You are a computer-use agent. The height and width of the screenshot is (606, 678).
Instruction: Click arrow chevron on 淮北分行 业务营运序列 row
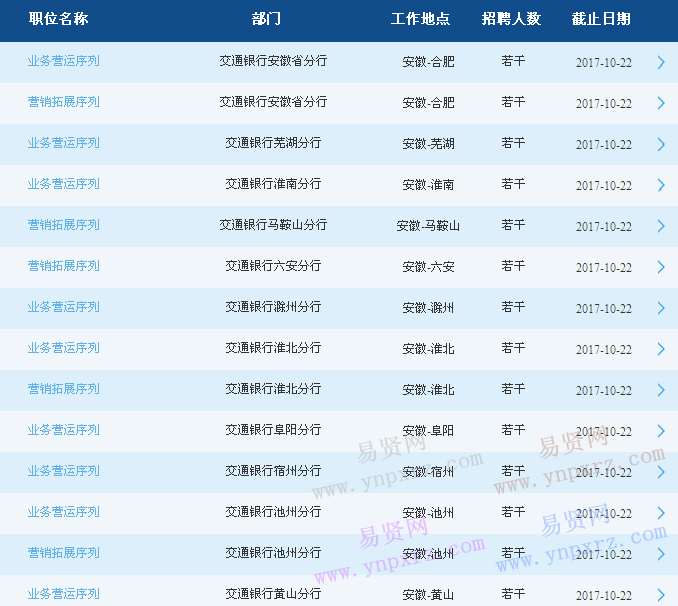(x=661, y=349)
